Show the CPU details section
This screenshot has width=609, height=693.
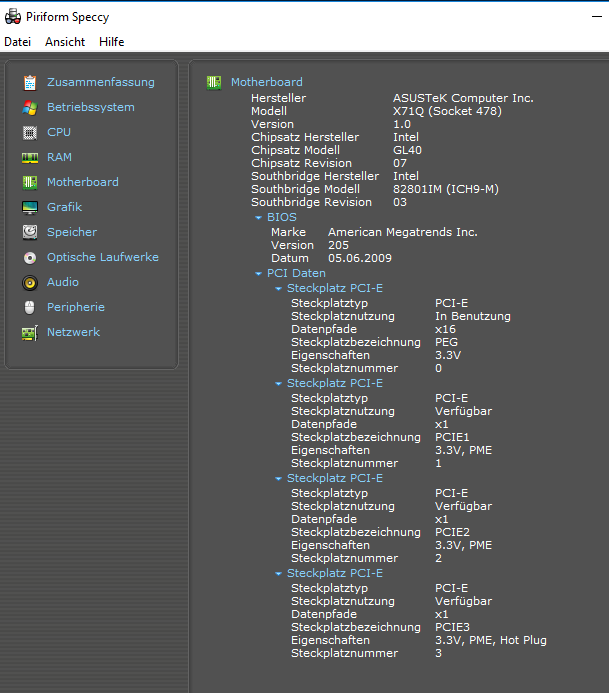(x=59, y=132)
